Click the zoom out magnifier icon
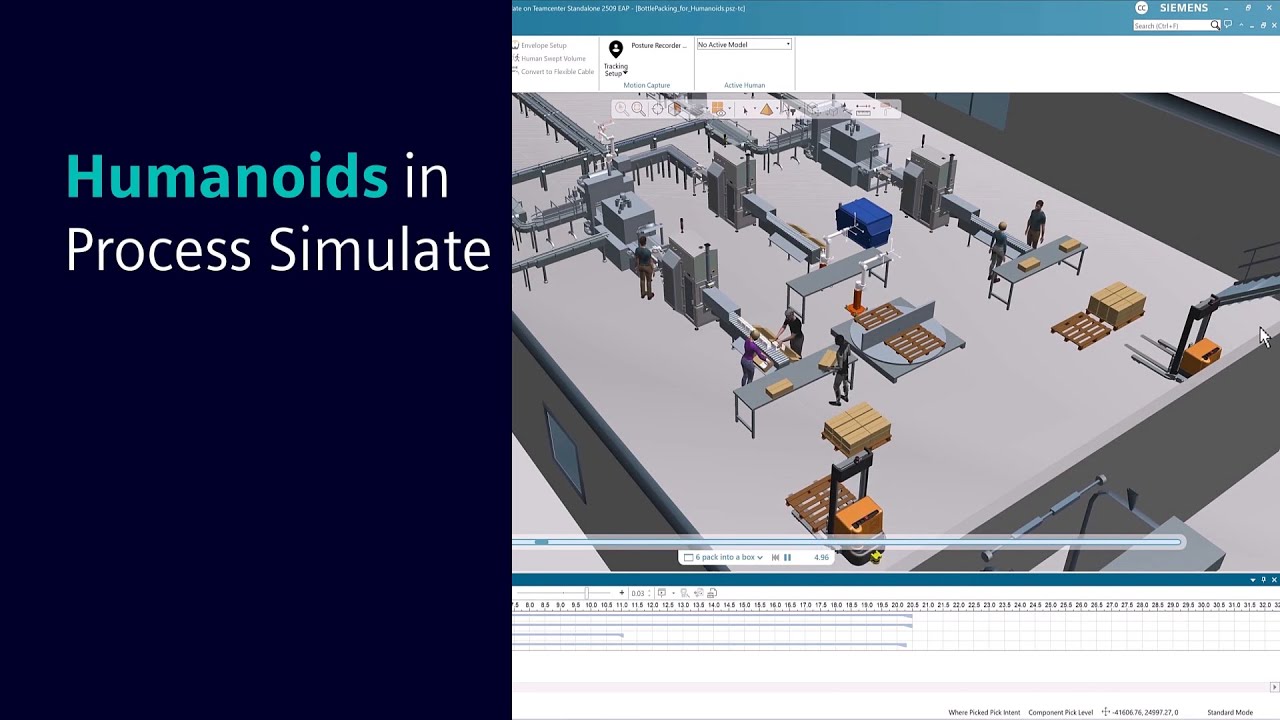The height and width of the screenshot is (720, 1280). point(622,108)
